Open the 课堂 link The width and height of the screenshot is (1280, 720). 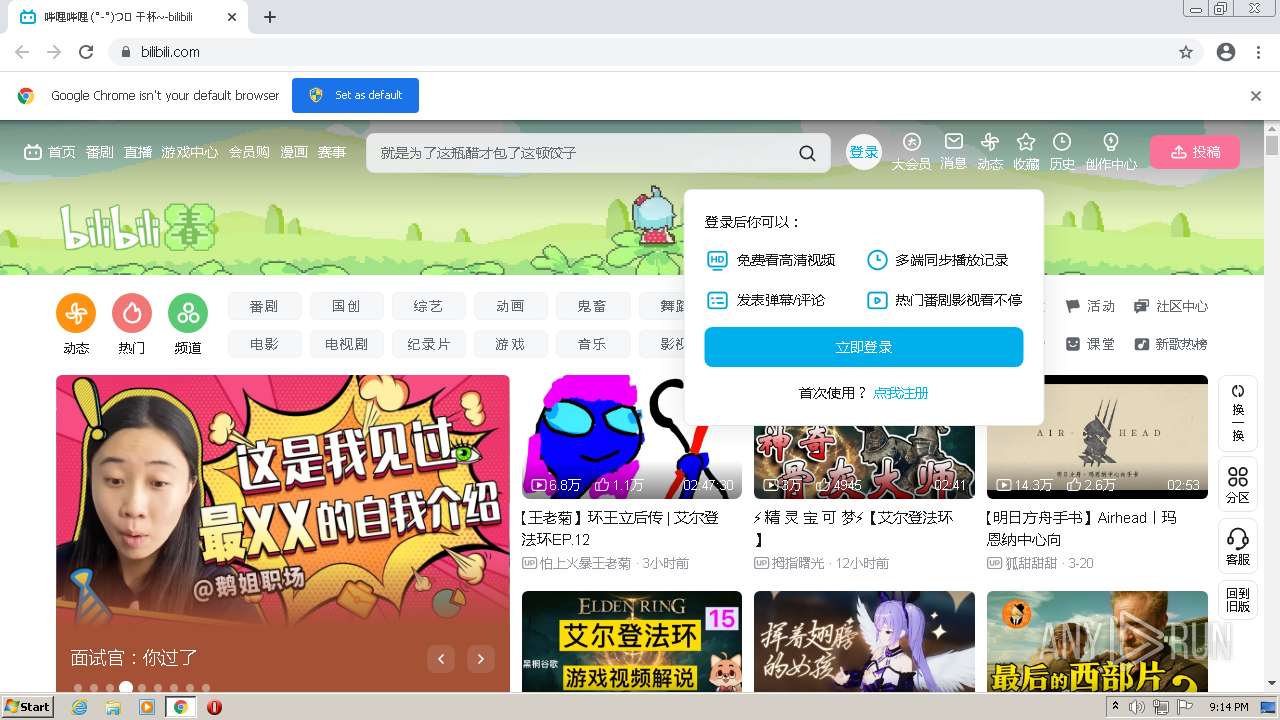[x=1090, y=344]
